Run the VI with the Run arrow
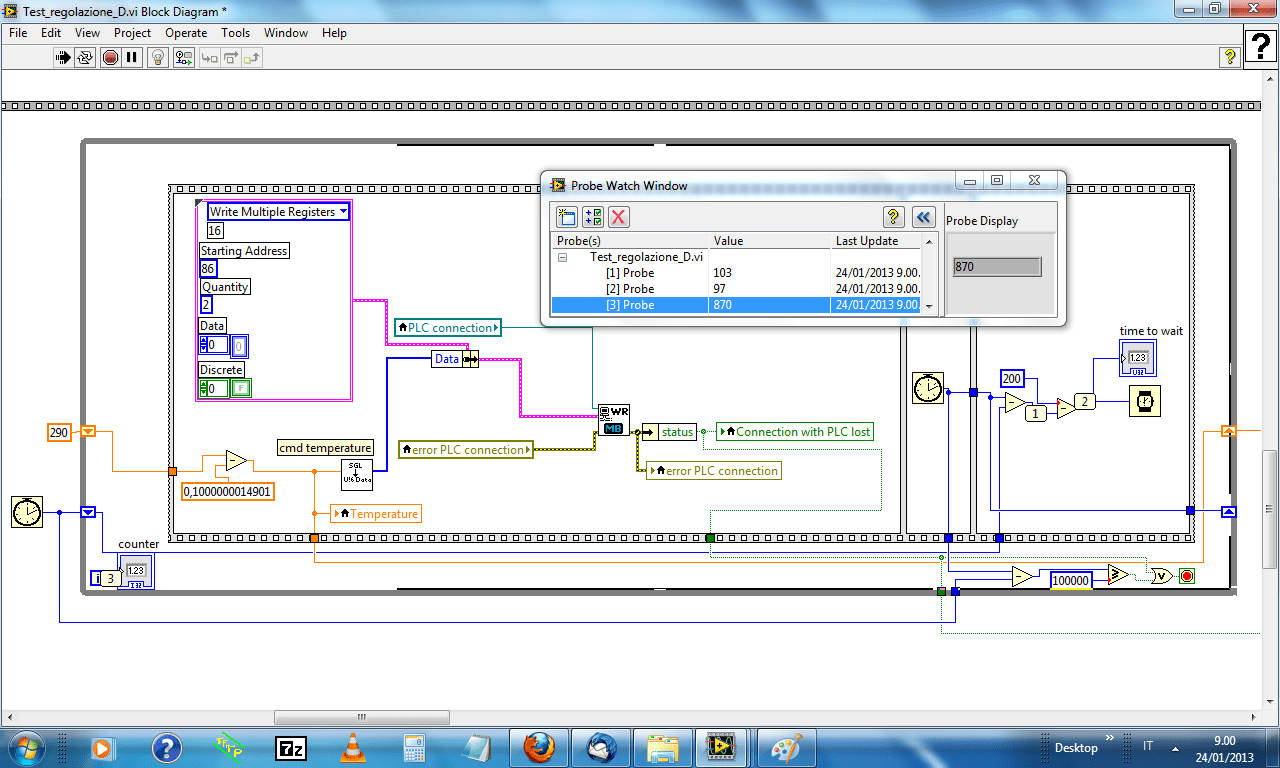Viewport: 1280px width, 768px height. pyautogui.click(x=62, y=57)
